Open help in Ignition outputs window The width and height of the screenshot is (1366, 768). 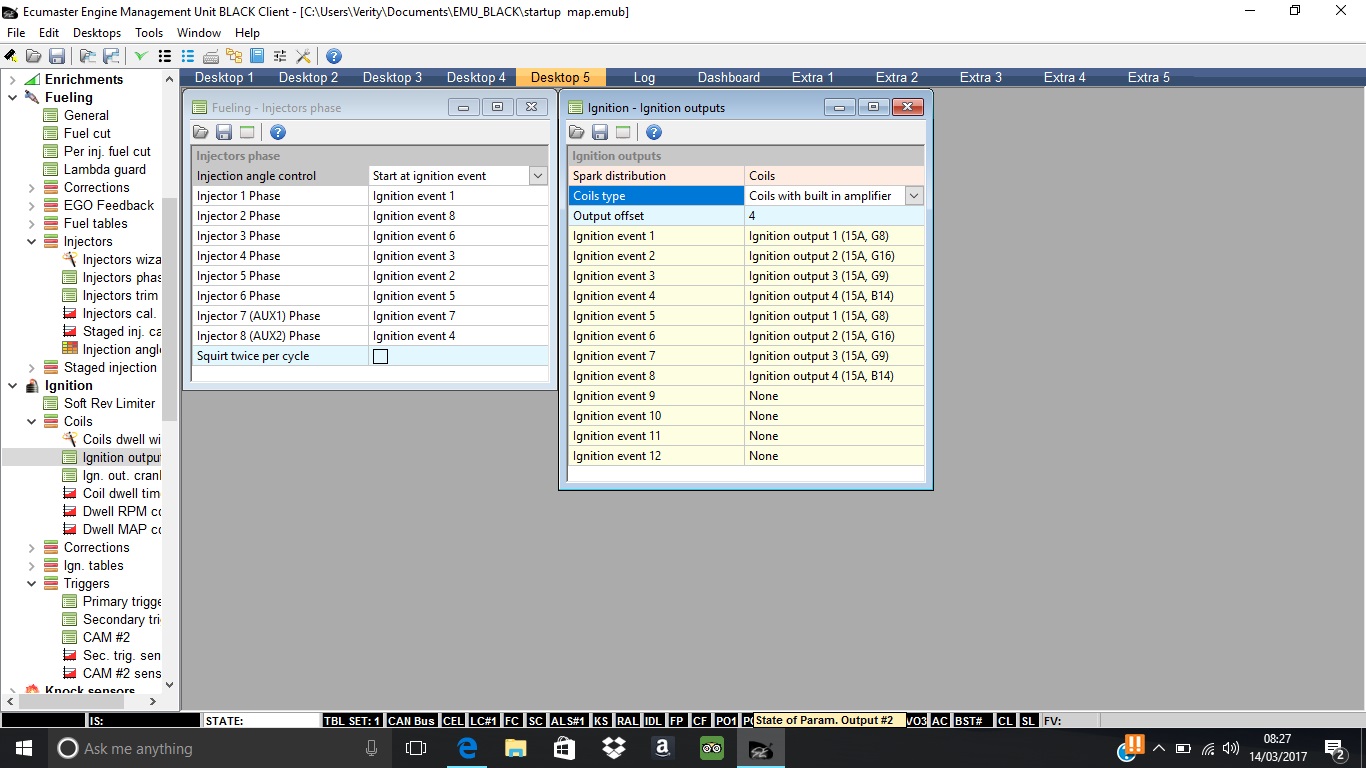654,132
